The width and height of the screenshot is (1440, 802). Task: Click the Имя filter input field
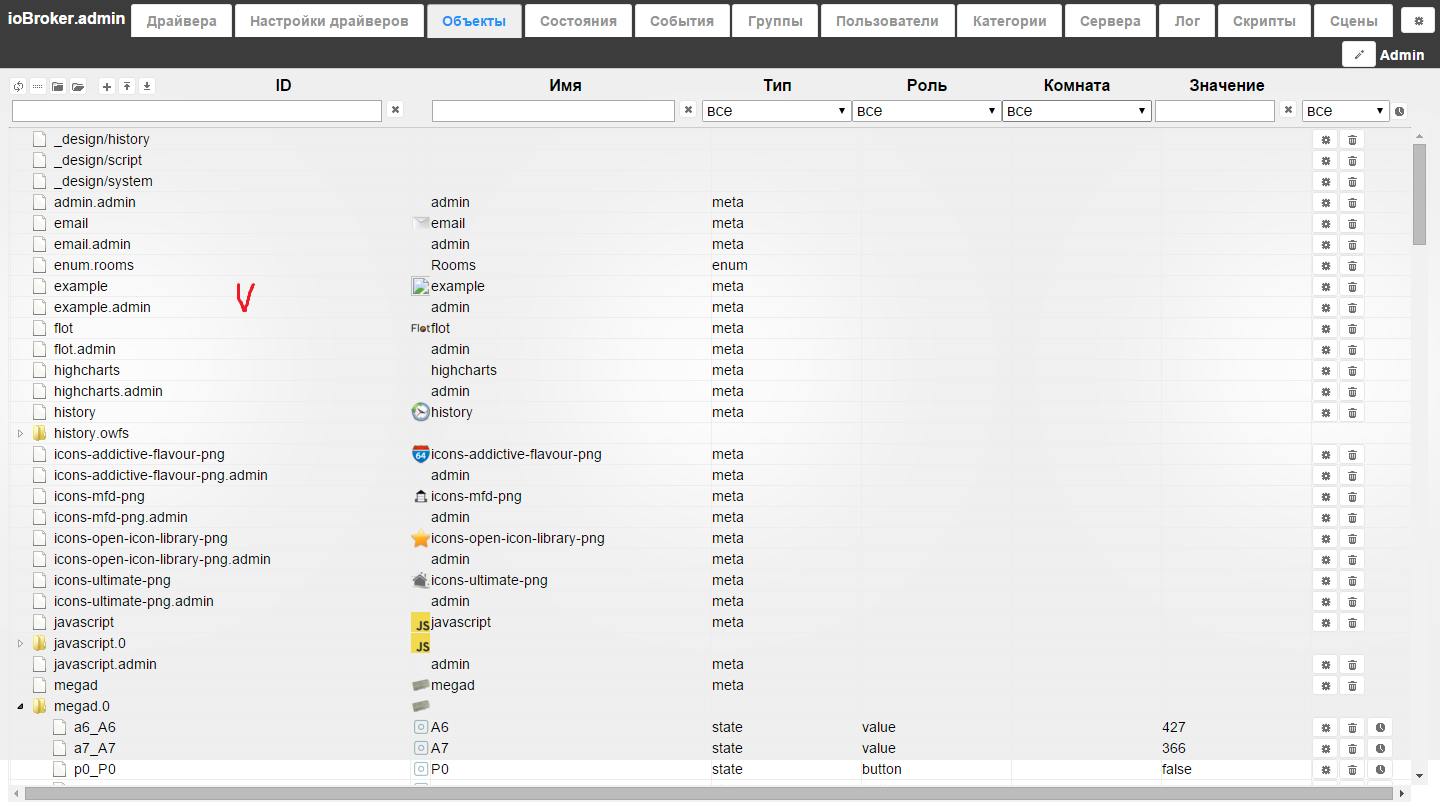pyautogui.click(x=553, y=111)
